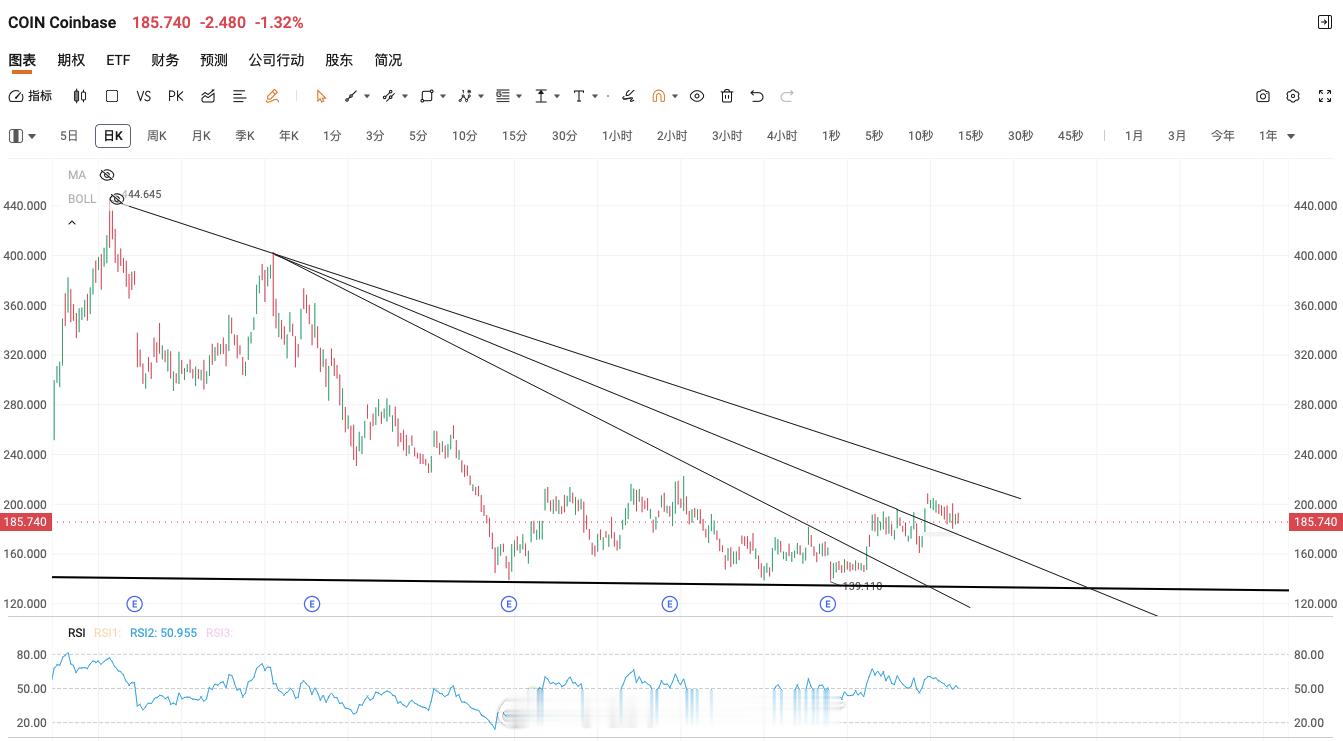1343x741 pixels.
Task: Select the 周K weekly interval
Action: (157, 136)
